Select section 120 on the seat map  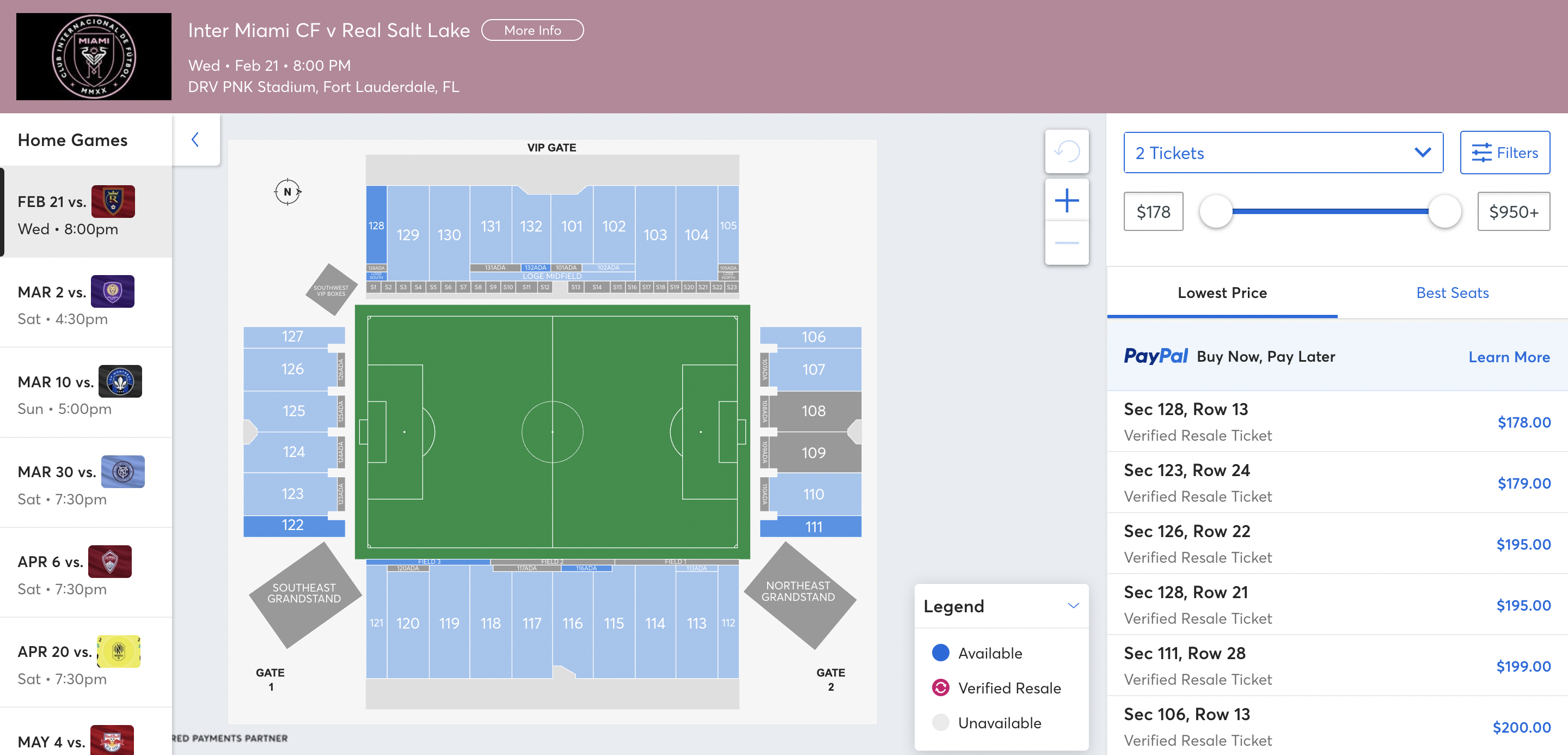(408, 623)
